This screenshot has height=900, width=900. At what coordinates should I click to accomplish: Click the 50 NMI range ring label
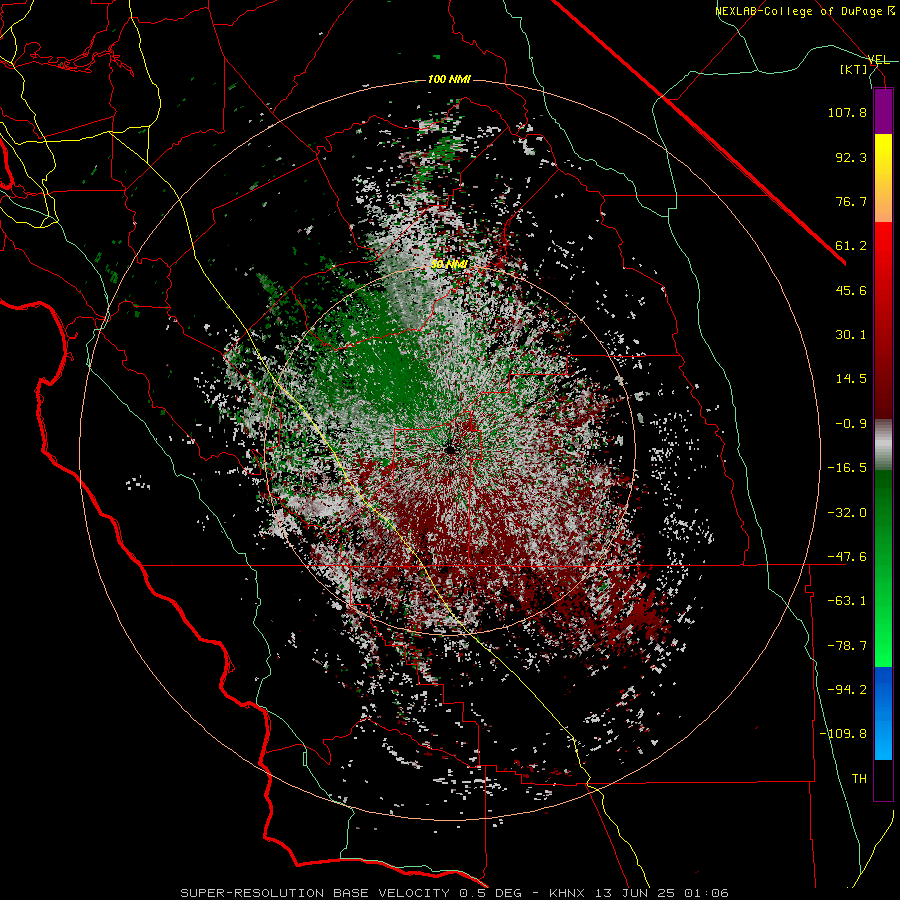coord(449,264)
